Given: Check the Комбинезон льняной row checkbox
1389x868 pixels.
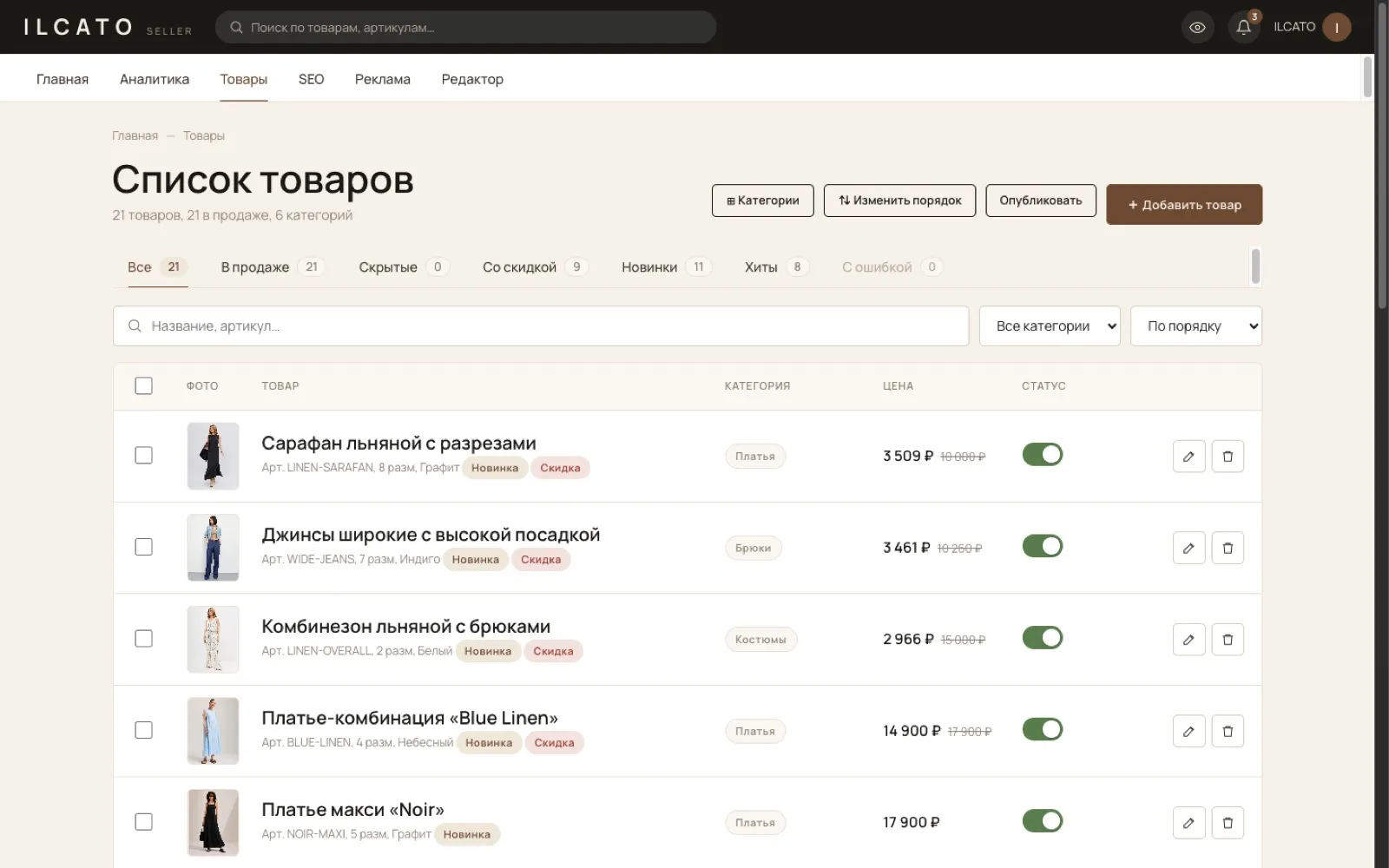Looking at the screenshot, I should [144, 638].
